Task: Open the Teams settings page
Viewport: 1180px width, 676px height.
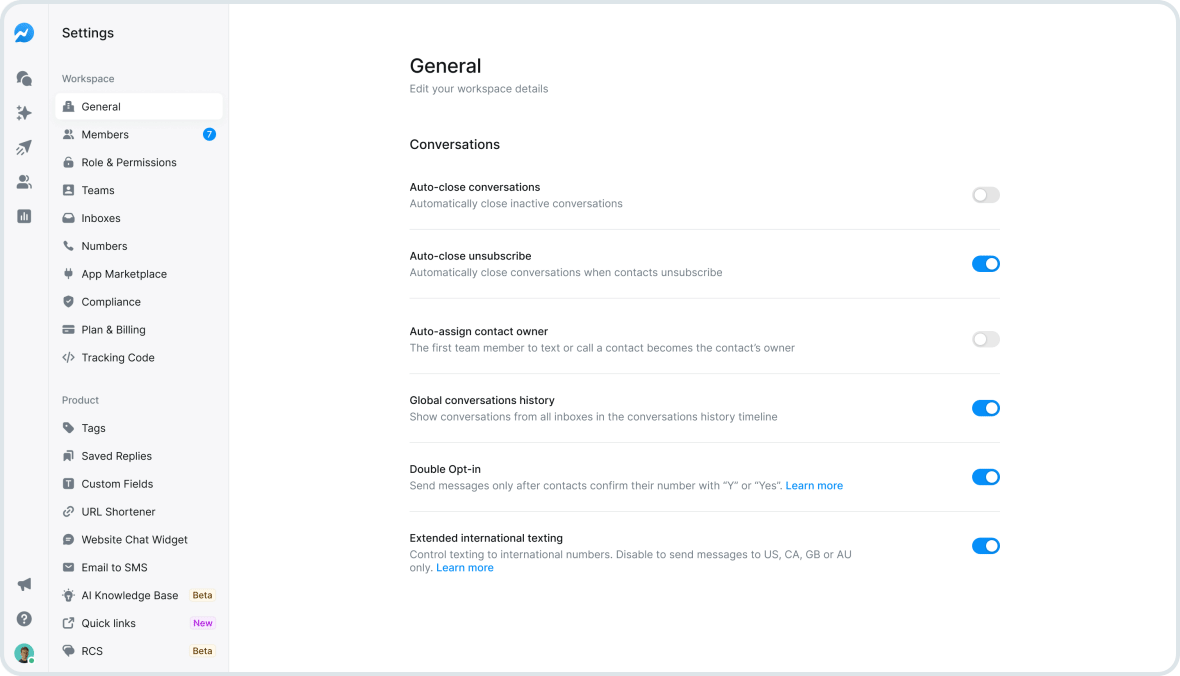Action: (x=99, y=190)
